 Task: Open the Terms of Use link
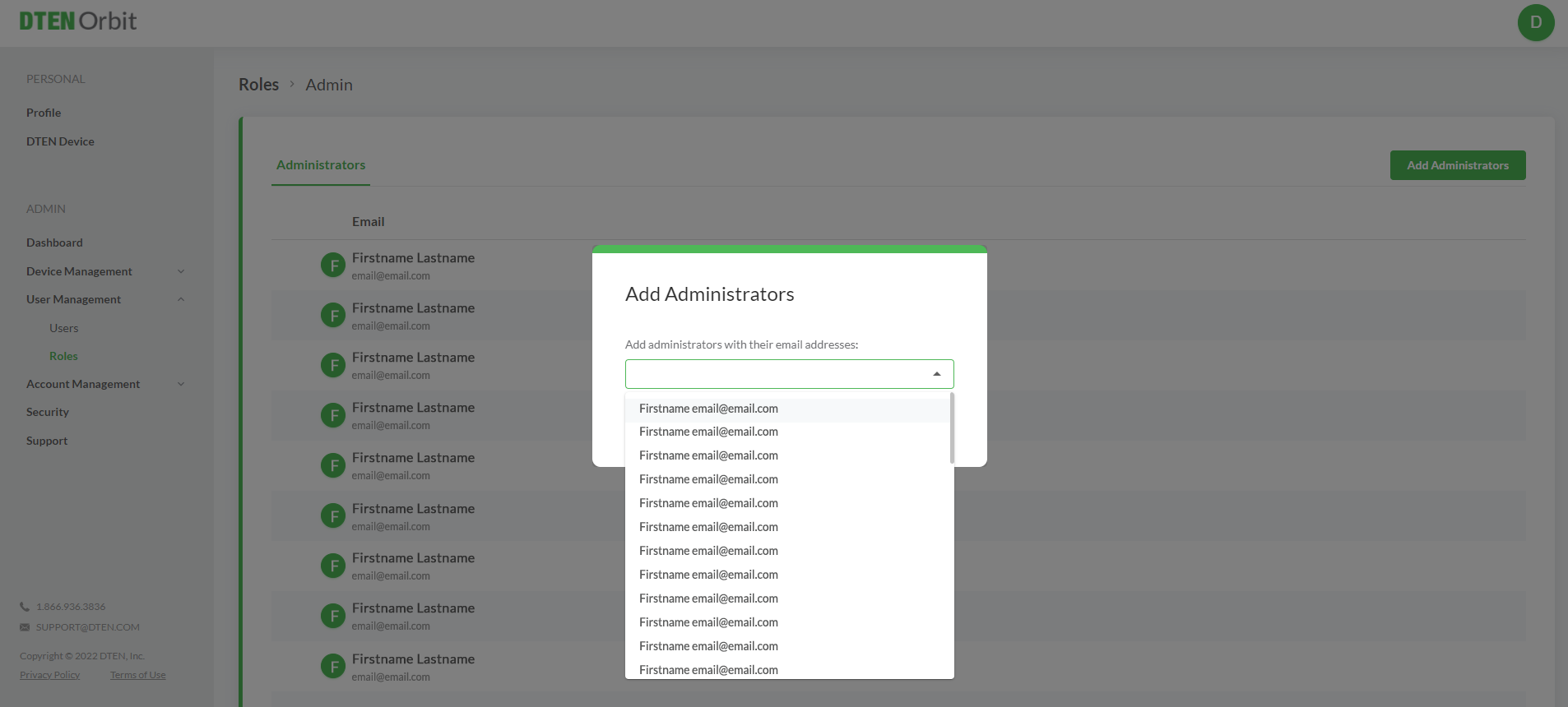click(x=138, y=675)
